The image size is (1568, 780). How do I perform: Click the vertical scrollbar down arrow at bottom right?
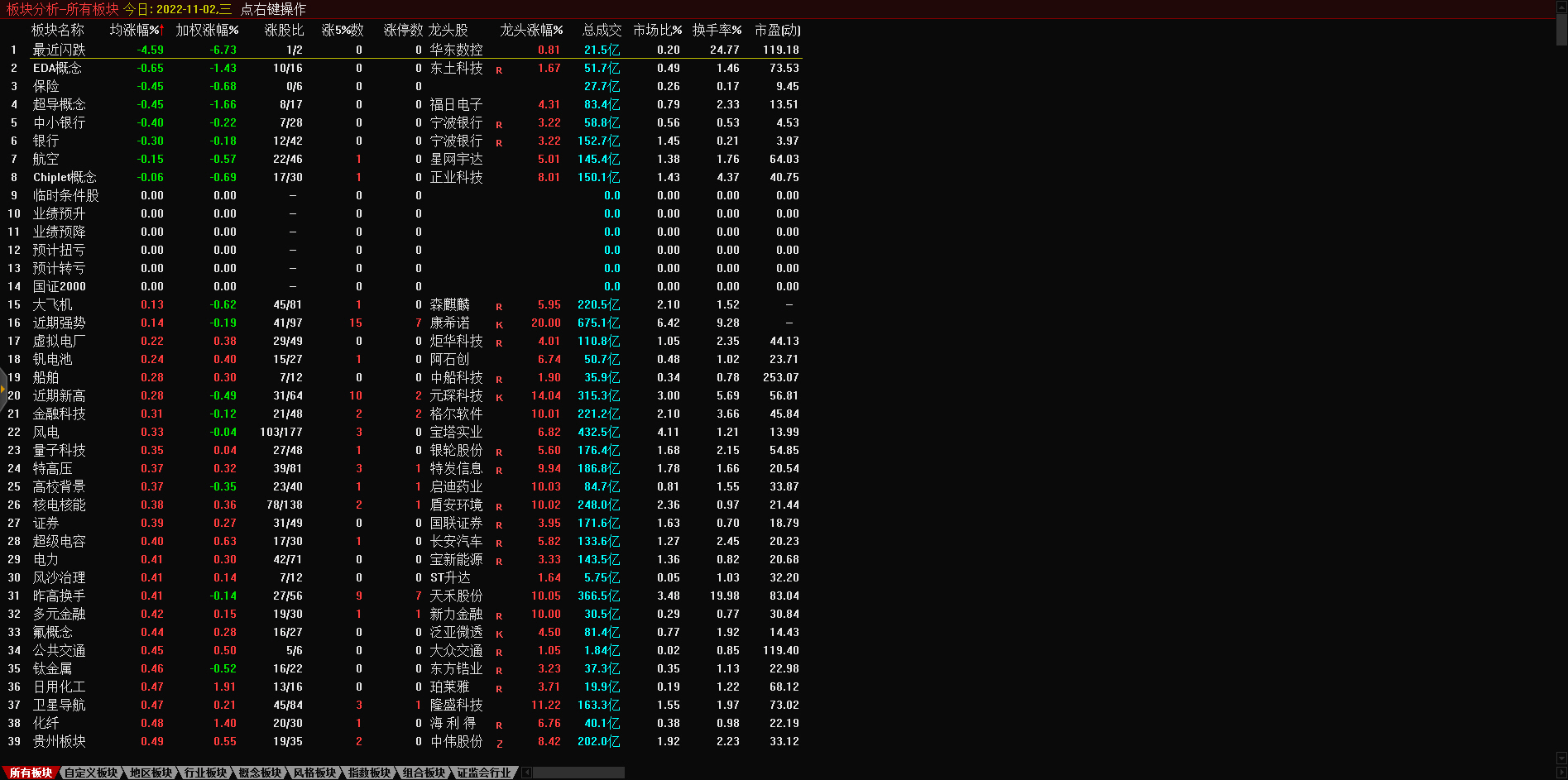[1561, 758]
